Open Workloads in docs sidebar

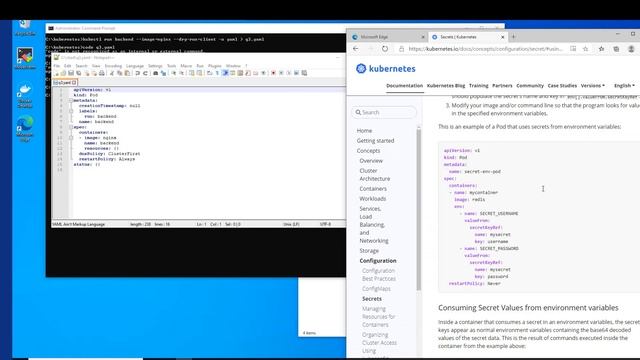pos(372,199)
